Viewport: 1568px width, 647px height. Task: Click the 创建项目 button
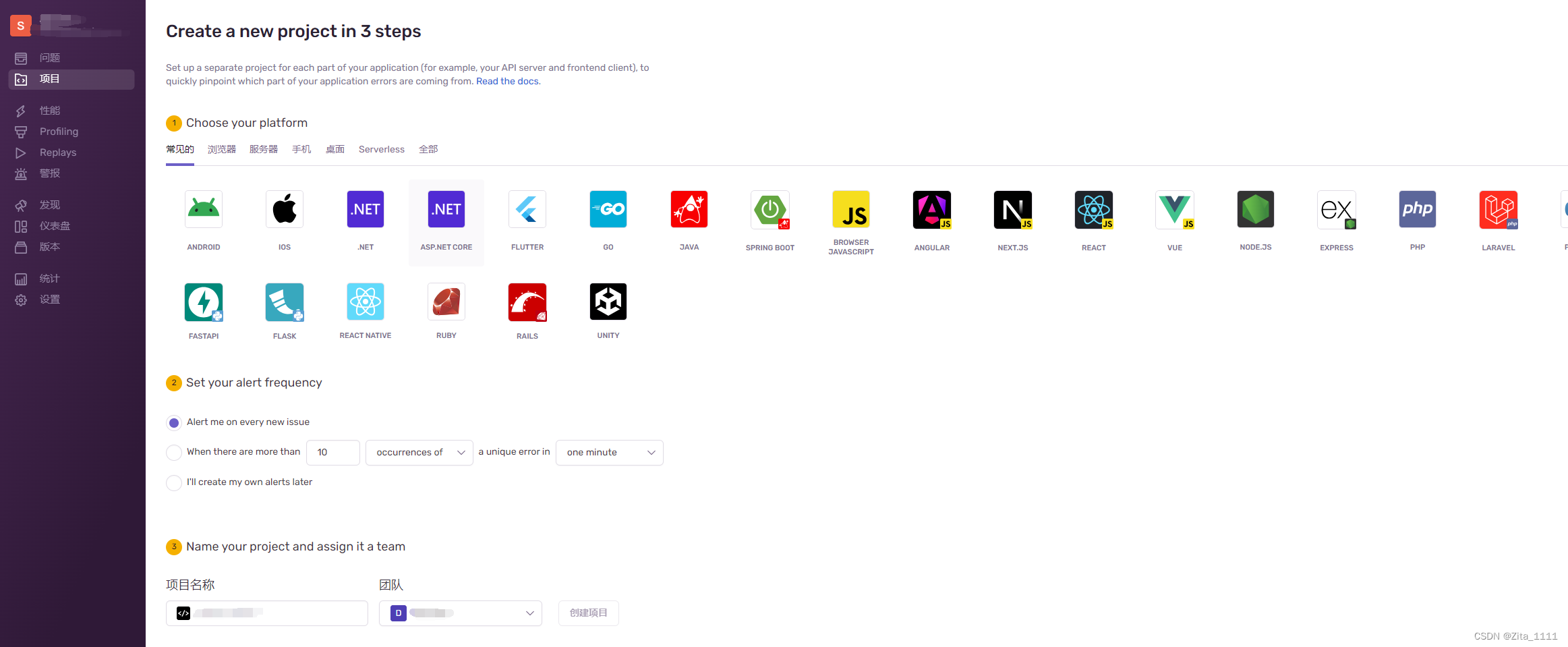589,613
